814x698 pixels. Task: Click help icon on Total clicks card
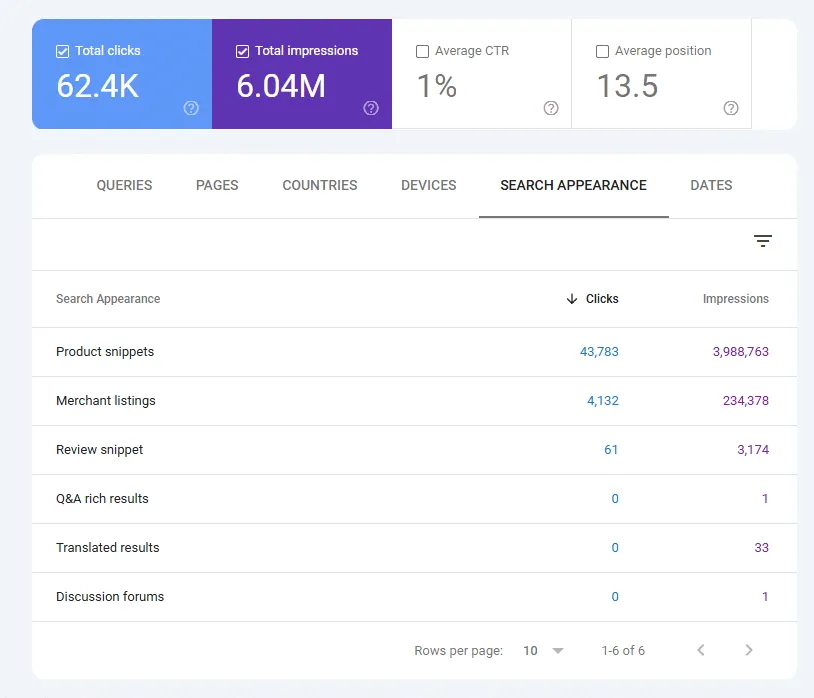(191, 108)
